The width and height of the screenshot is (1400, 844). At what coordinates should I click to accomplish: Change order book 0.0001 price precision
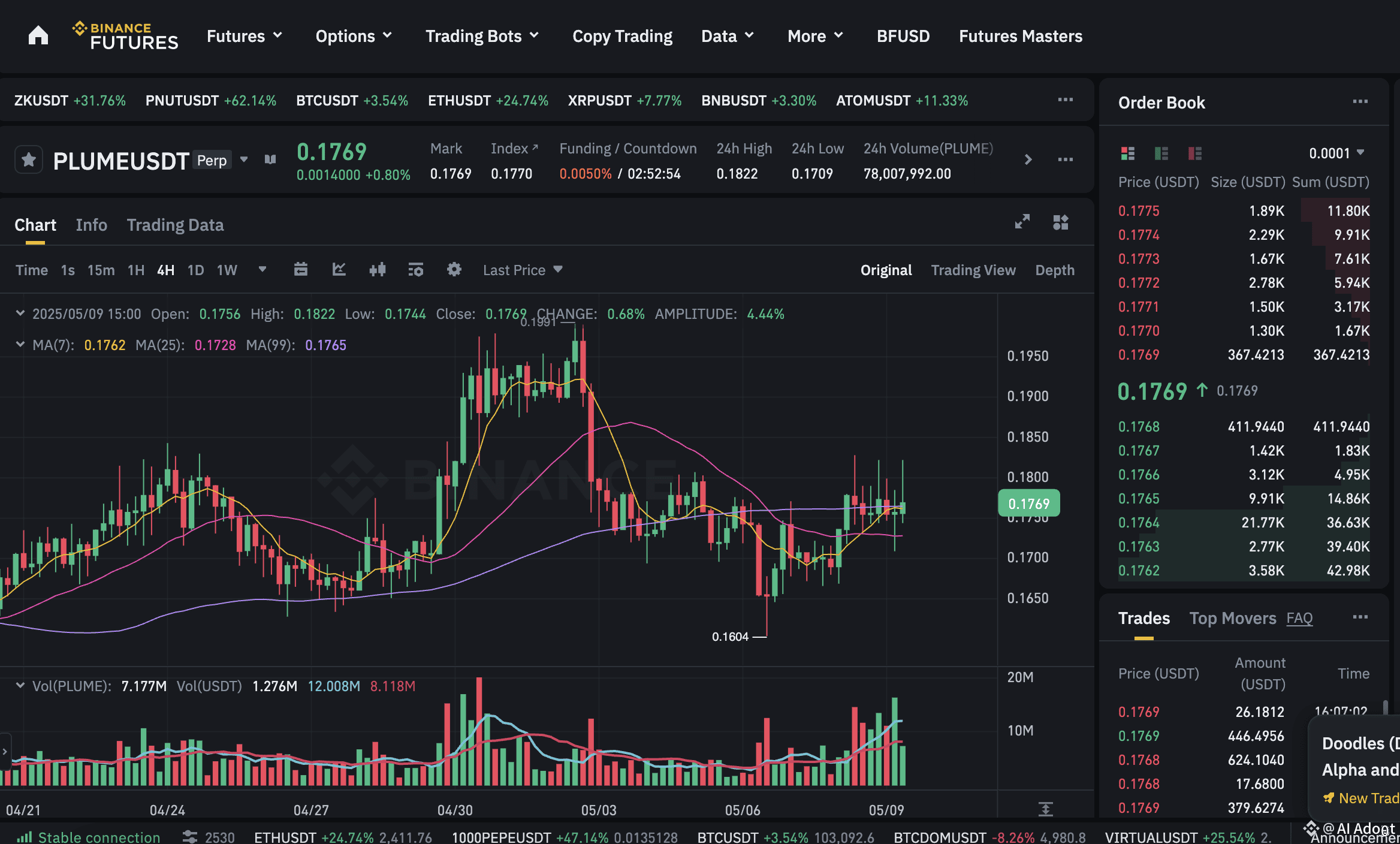(x=1337, y=153)
